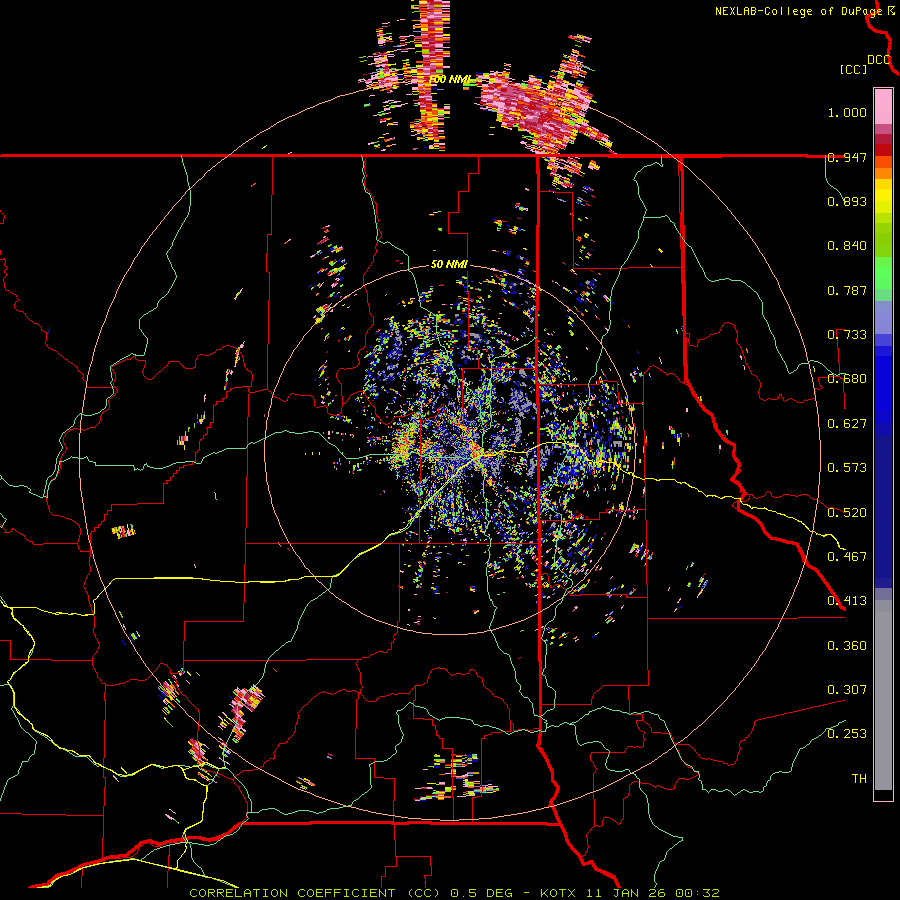This screenshot has height=900, width=900.
Task: Click the TH label on the legend
Action: click(859, 779)
